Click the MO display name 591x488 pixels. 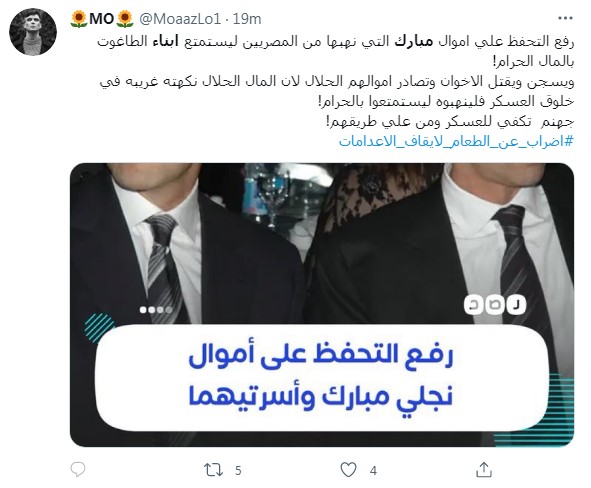point(101,18)
